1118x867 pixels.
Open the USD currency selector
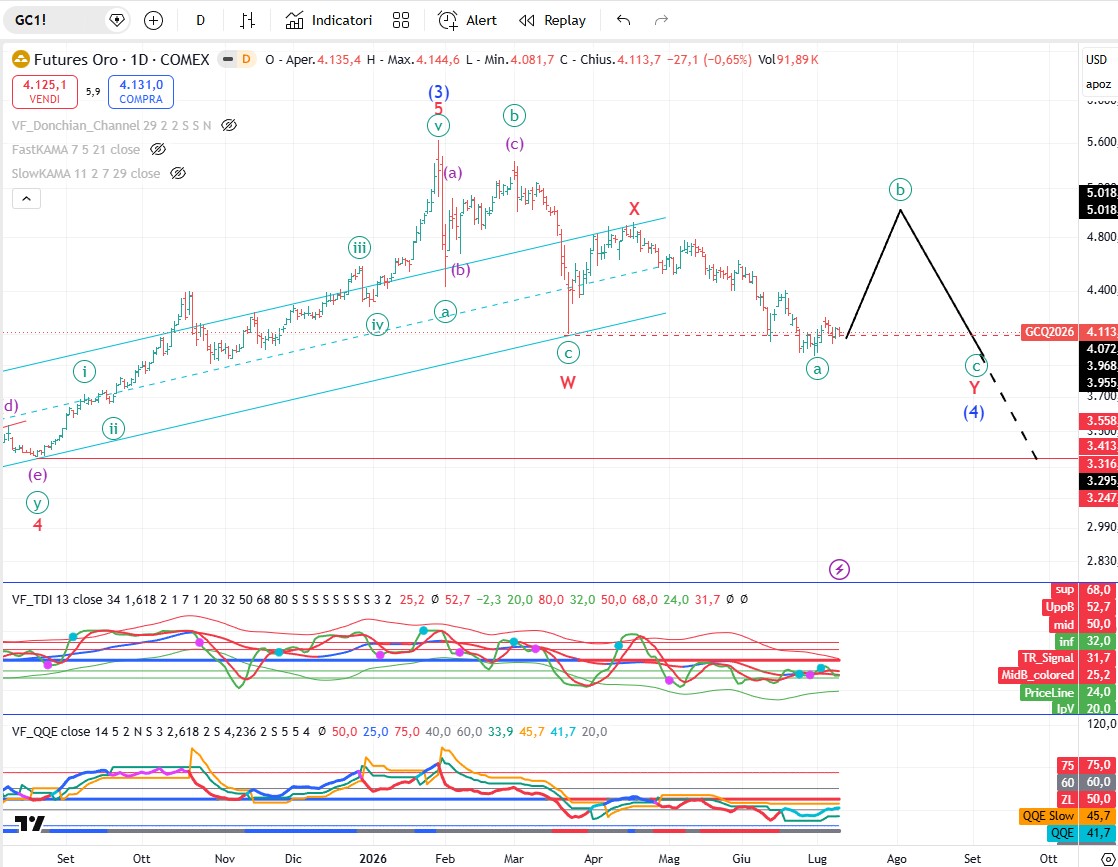pos(1097,60)
